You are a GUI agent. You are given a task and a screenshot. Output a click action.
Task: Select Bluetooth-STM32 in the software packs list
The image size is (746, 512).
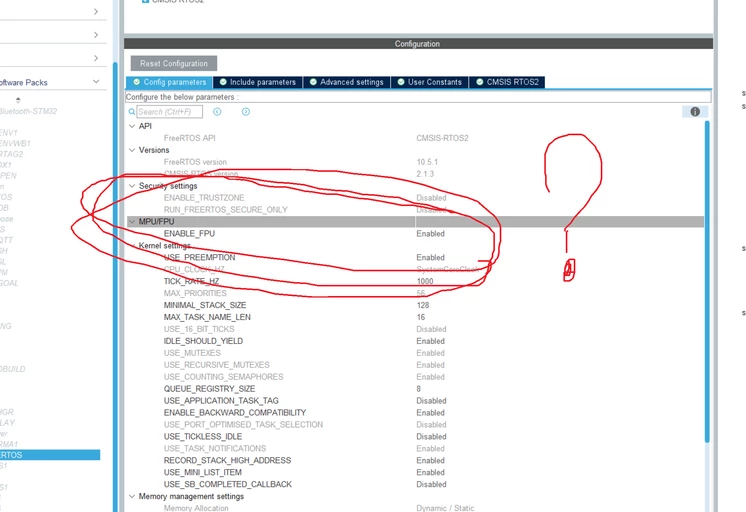(28, 111)
